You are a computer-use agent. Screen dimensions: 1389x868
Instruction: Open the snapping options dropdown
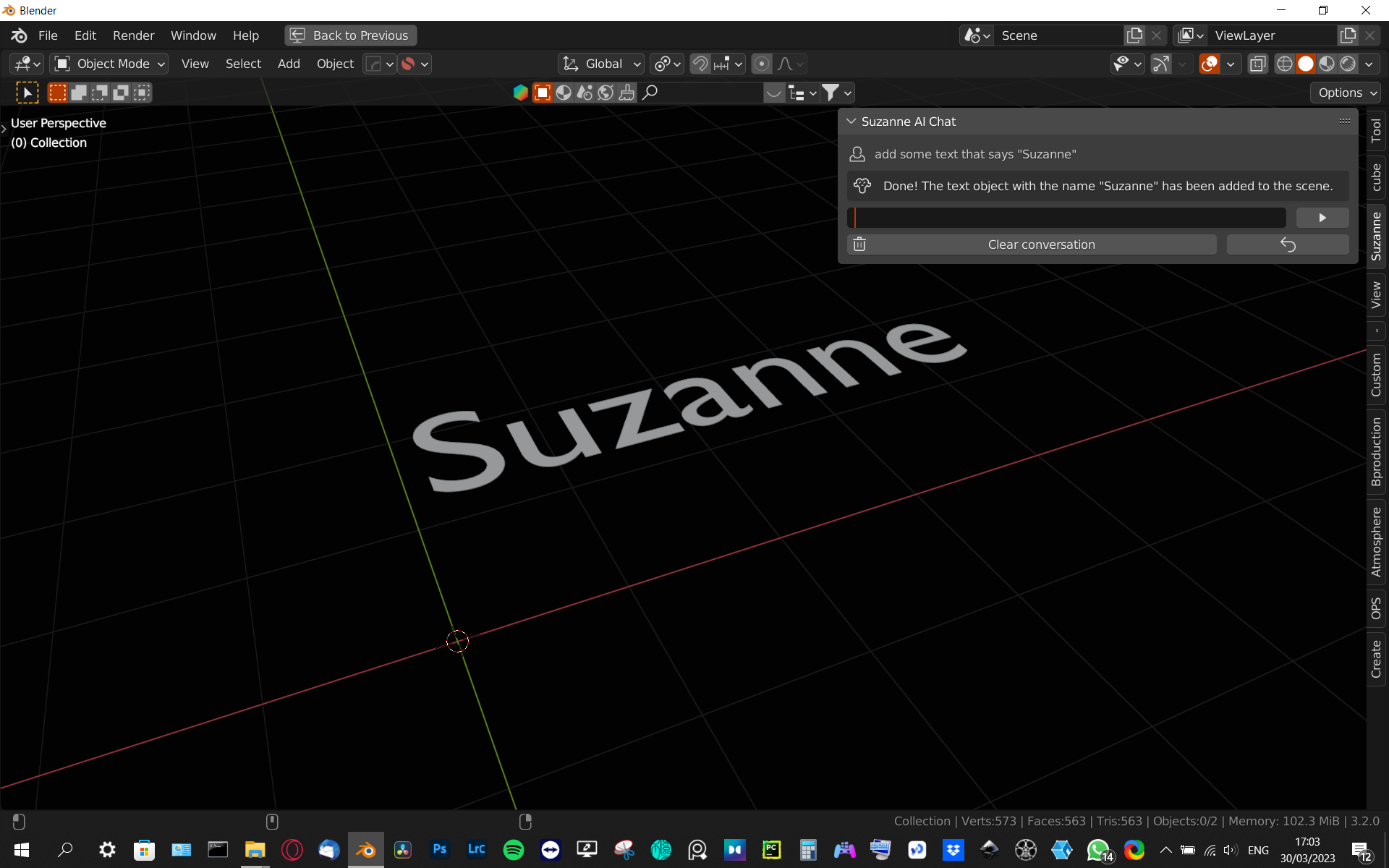727,64
